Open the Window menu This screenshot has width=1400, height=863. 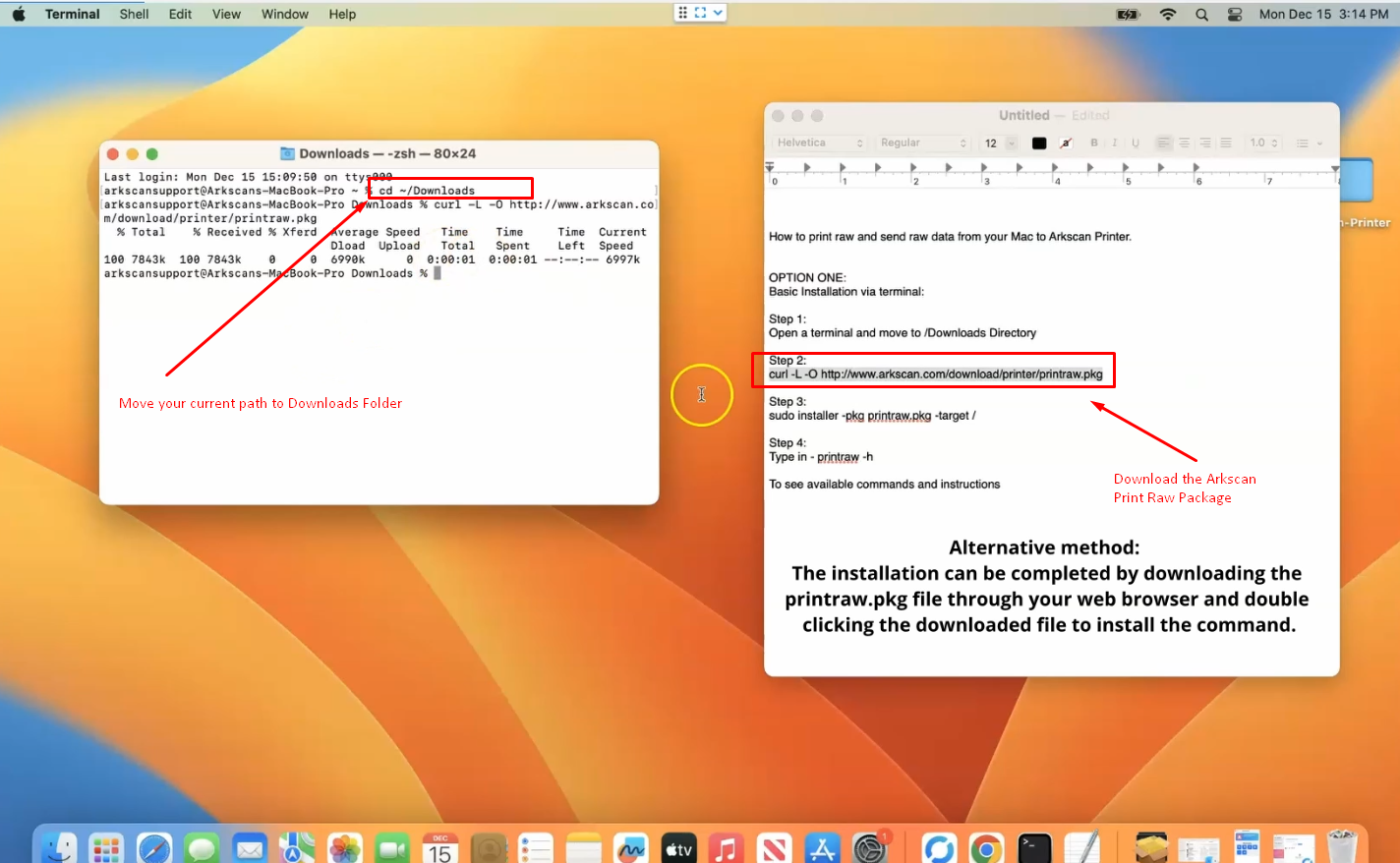point(285,14)
